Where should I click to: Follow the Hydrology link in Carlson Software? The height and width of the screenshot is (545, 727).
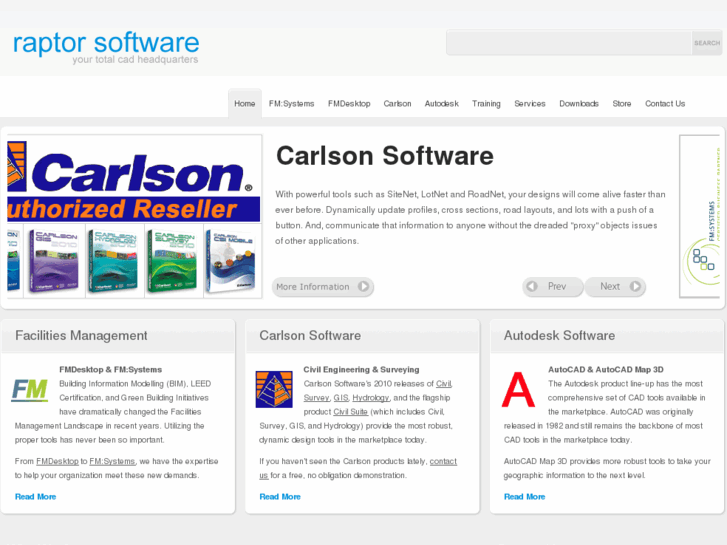(370, 398)
